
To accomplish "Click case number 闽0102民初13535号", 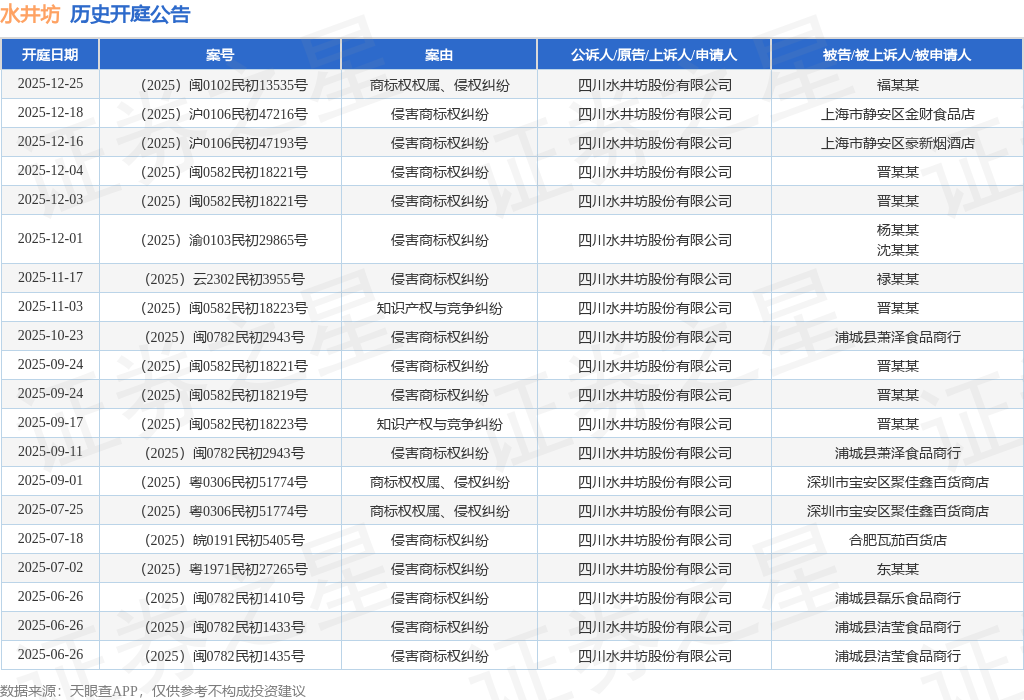I will coord(224,85).
